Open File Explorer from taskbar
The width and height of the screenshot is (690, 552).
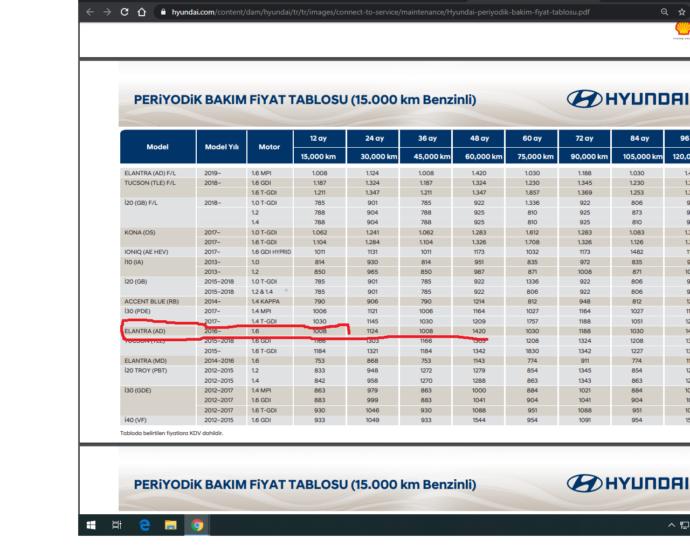pos(170,525)
